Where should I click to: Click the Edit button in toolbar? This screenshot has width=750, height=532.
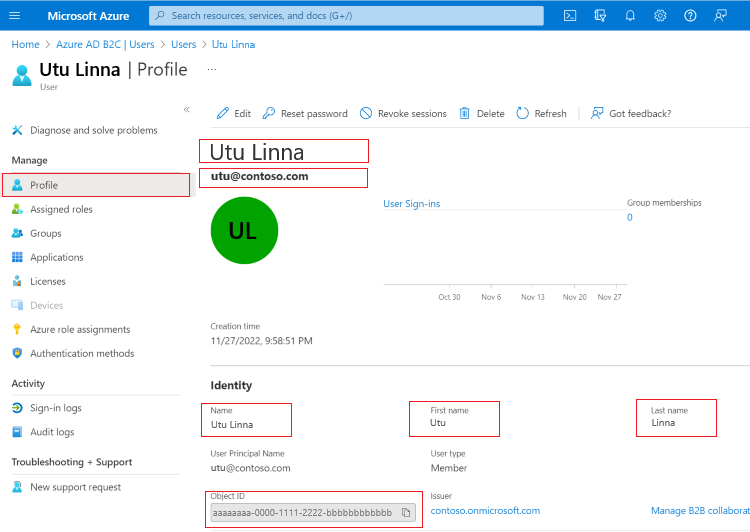pos(234,114)
